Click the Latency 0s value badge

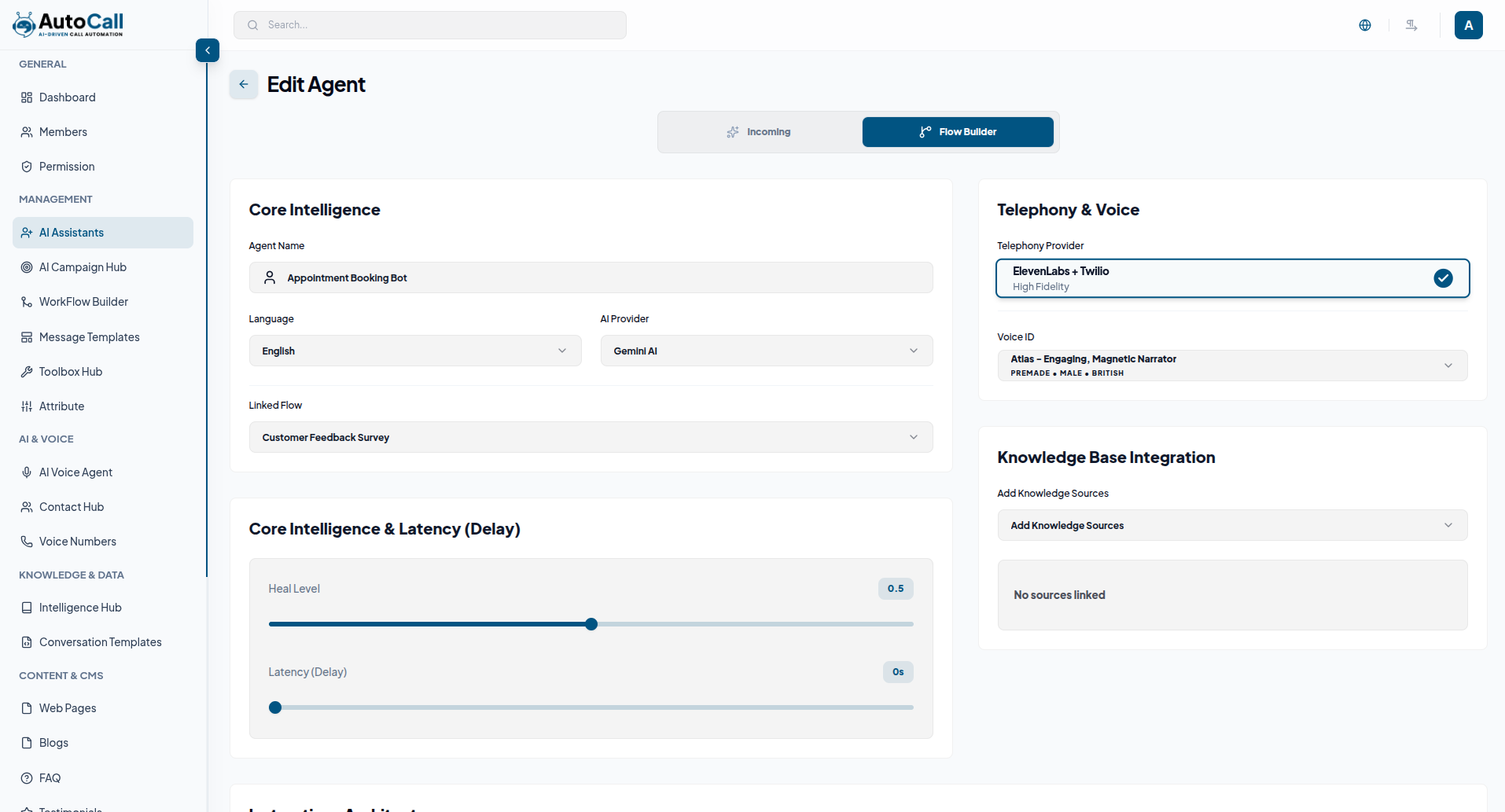[x=898, y=672]
